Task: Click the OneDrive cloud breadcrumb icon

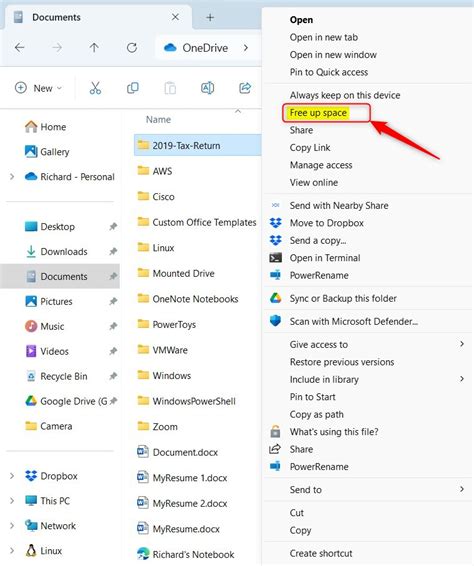Action: 170,48
